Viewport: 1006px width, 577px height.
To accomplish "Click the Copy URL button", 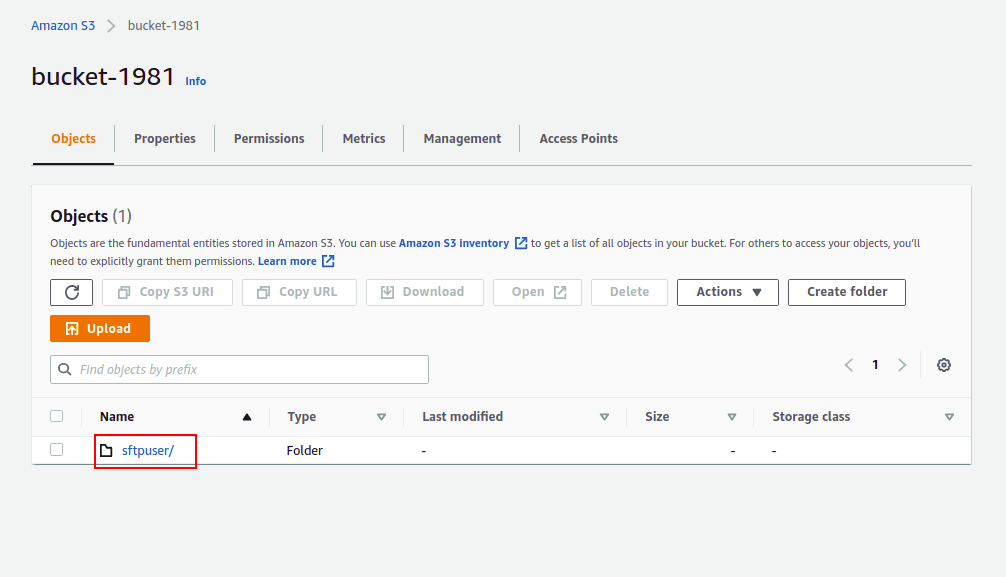I will coord(299,292).
